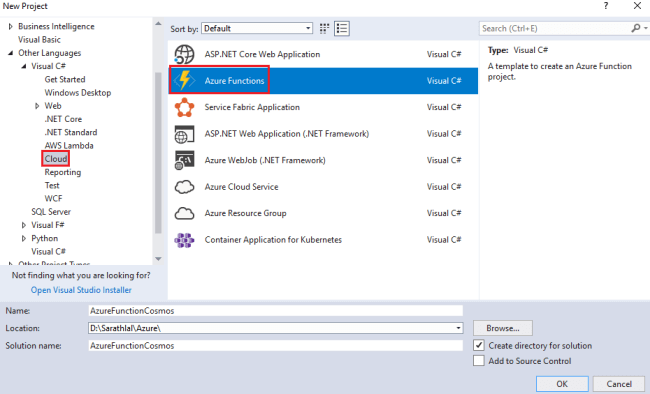Screen dimensions: 650x394
Task: Select .NET Standard category
Action: click(x=71, y=132)
